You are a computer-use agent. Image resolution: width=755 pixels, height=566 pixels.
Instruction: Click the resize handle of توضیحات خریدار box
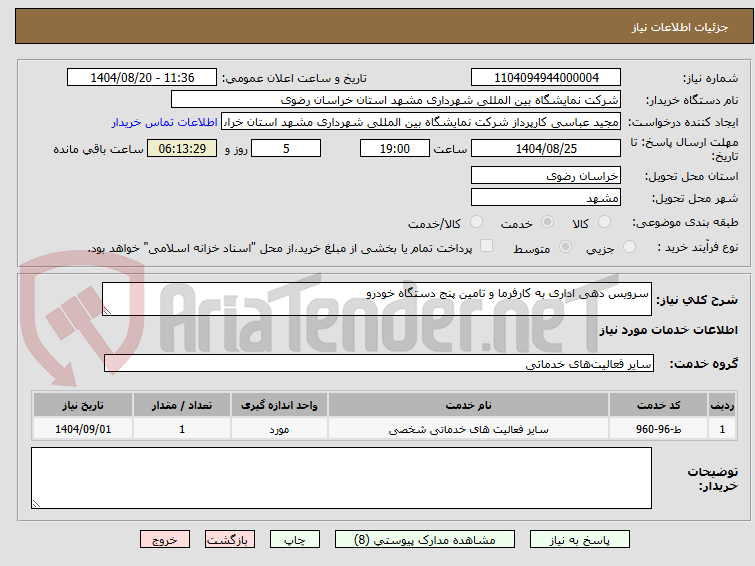36,504
